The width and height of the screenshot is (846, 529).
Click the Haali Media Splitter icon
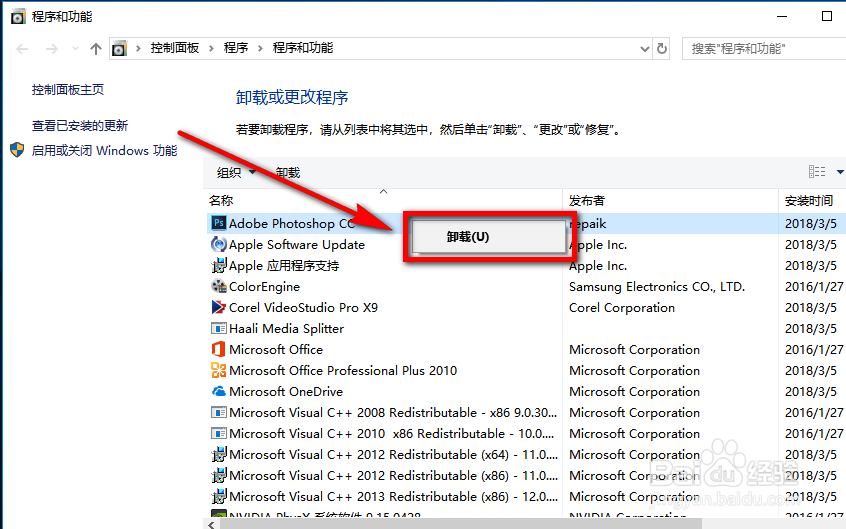pos(219,328)
